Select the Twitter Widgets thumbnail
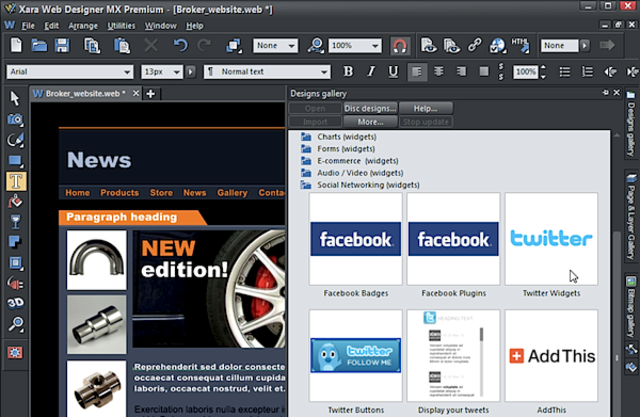 click(551, 239)
